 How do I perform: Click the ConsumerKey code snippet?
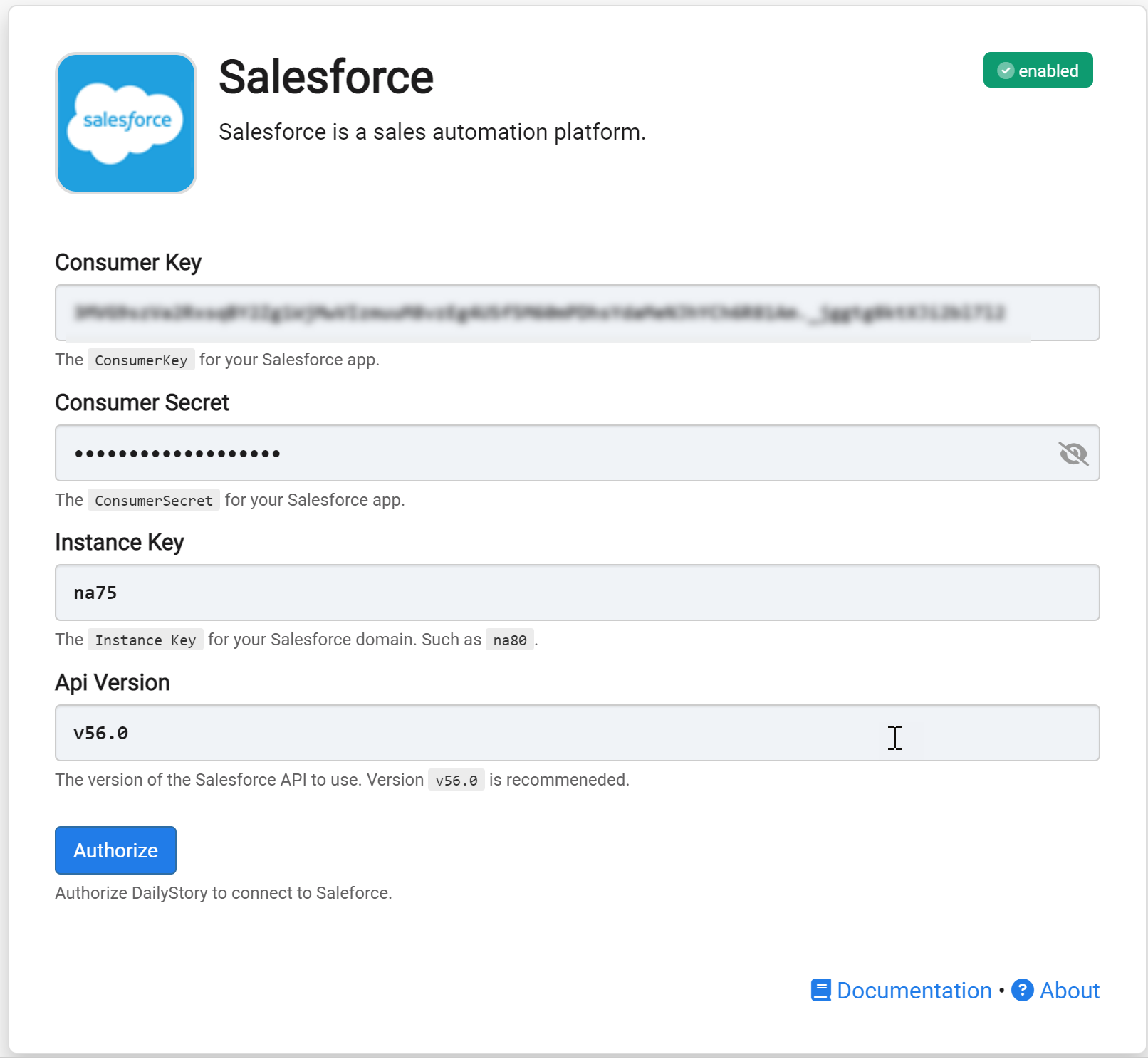click(141, 360)
